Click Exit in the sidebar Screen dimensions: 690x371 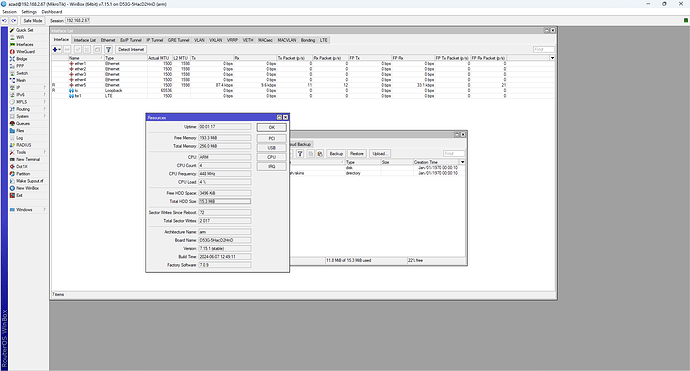(19, 195)
